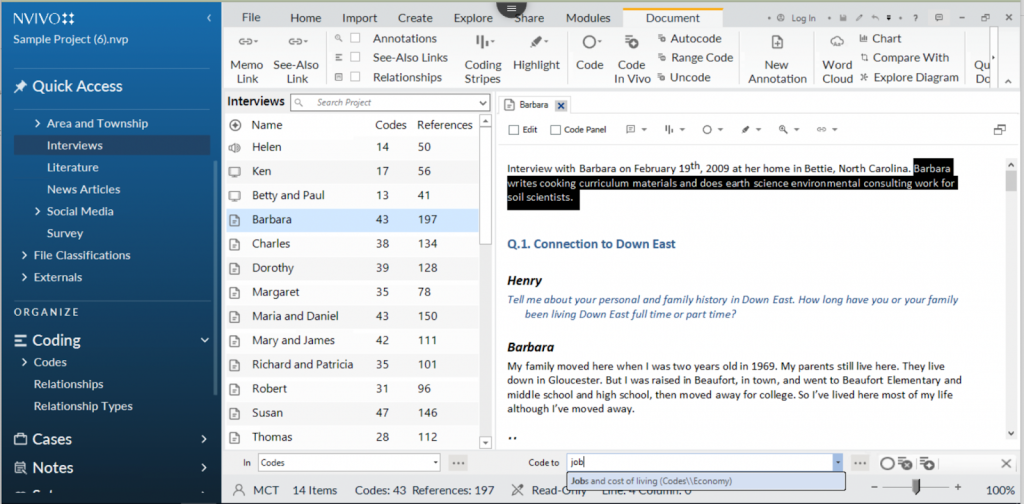Expand the Social Media folder
The height and width of the screenshot is (504, 1024).
pos(37,211)
